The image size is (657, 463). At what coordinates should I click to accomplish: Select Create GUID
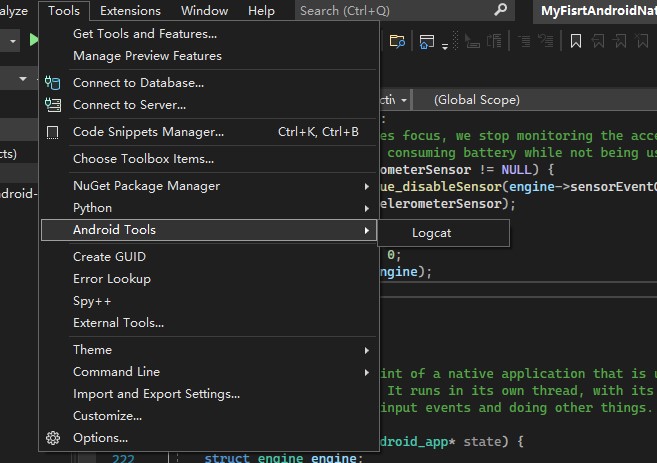(209, 257)
